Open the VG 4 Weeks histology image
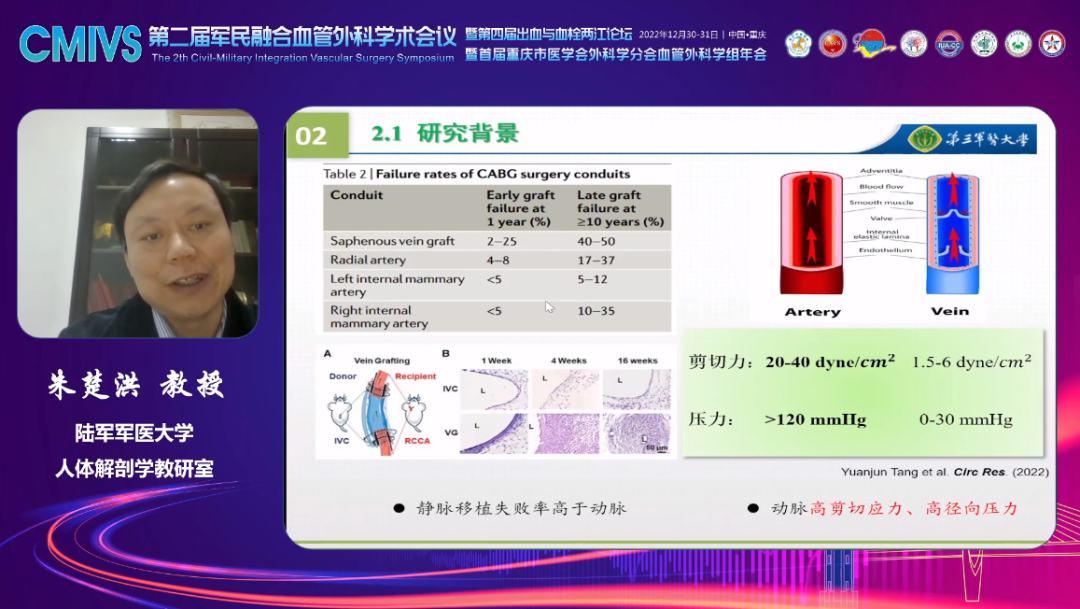 566,433
